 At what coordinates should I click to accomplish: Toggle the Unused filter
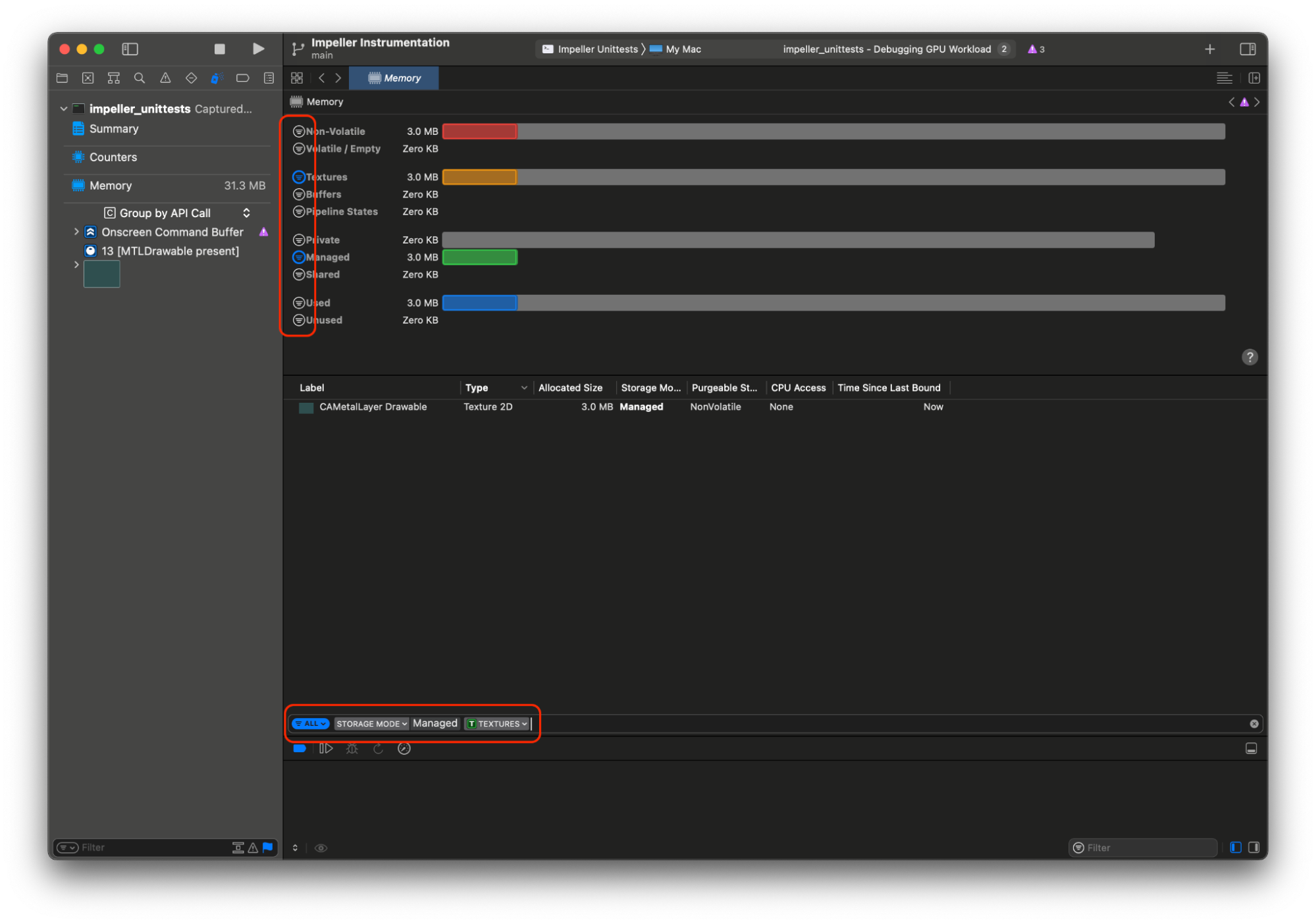(x=298, y=319)
